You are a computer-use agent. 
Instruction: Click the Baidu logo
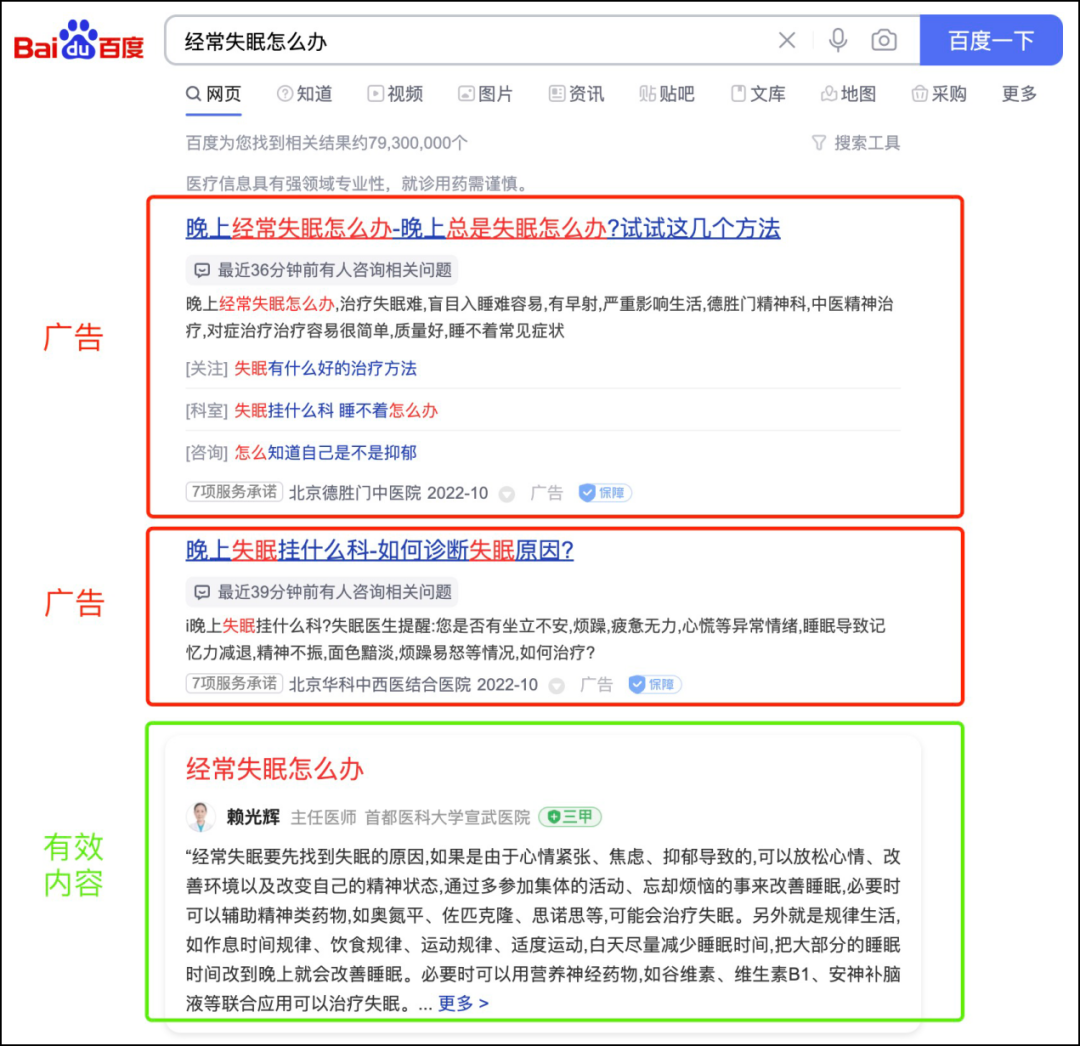pyautogui.click(x=79, y=41)
